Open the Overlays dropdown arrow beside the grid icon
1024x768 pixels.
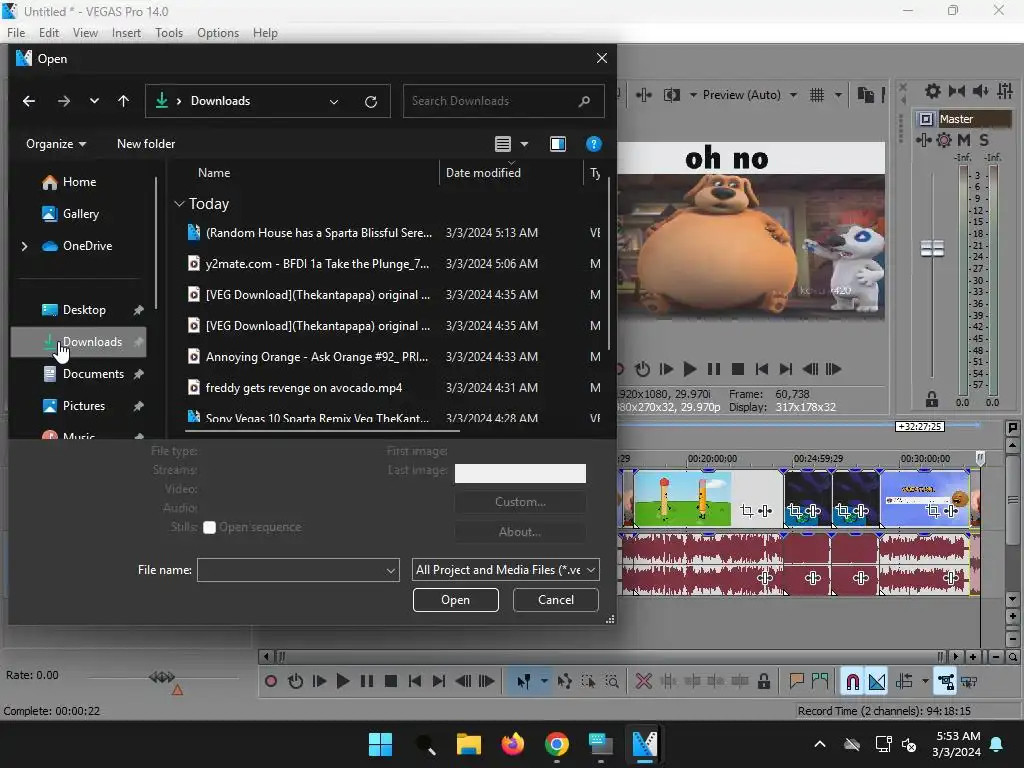(x=838, y=95)
